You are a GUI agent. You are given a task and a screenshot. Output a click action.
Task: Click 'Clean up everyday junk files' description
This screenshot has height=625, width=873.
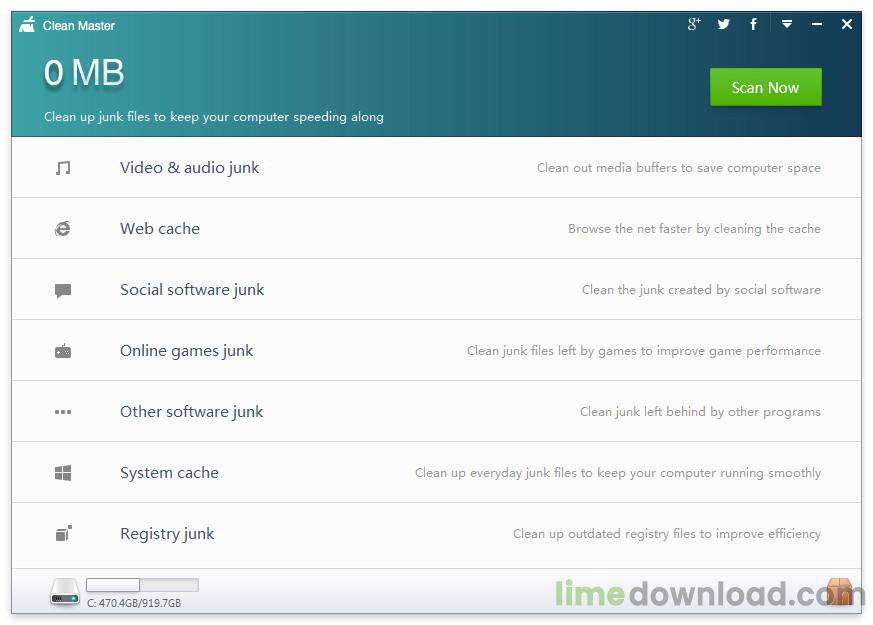point(618,473)
